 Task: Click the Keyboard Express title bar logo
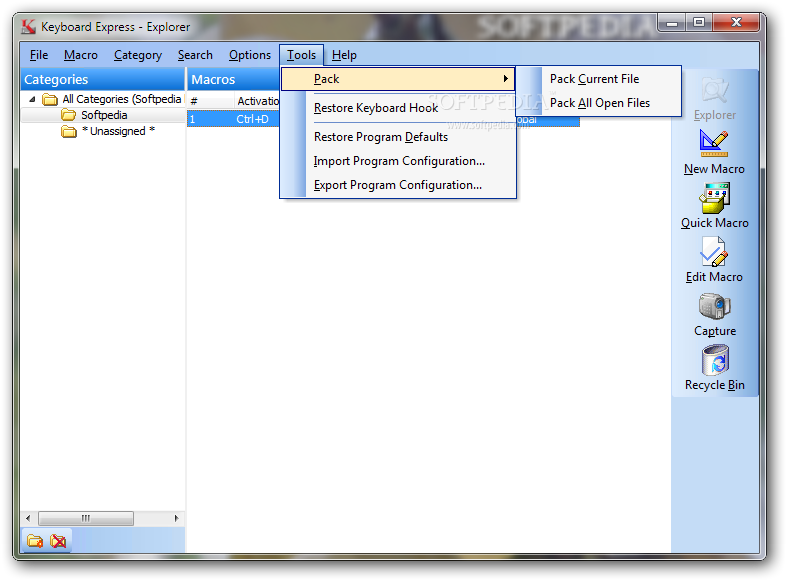click(x=28, y=26)
